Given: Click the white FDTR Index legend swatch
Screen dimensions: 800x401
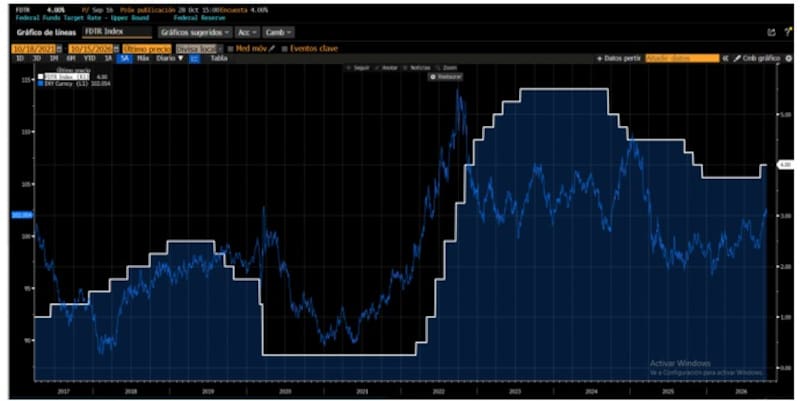Looking at the screenshot, I should [x=41, y=77].
